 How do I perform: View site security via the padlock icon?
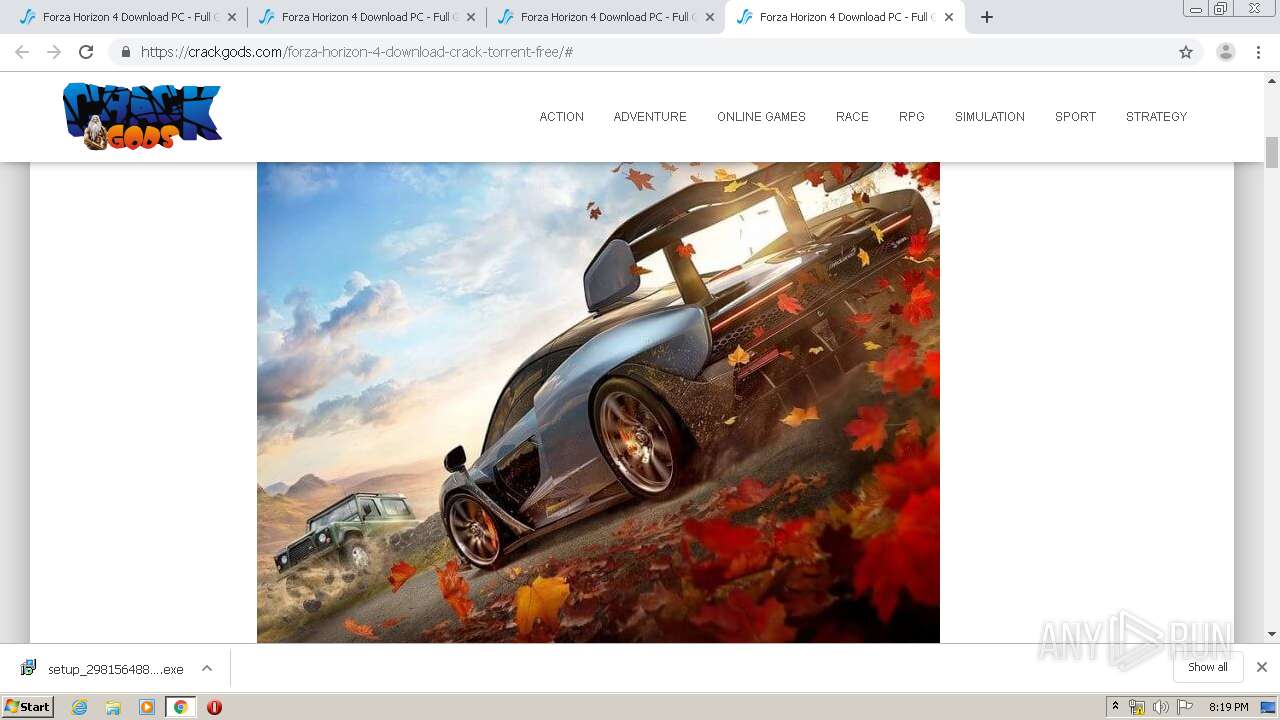(x=125, y=52)
